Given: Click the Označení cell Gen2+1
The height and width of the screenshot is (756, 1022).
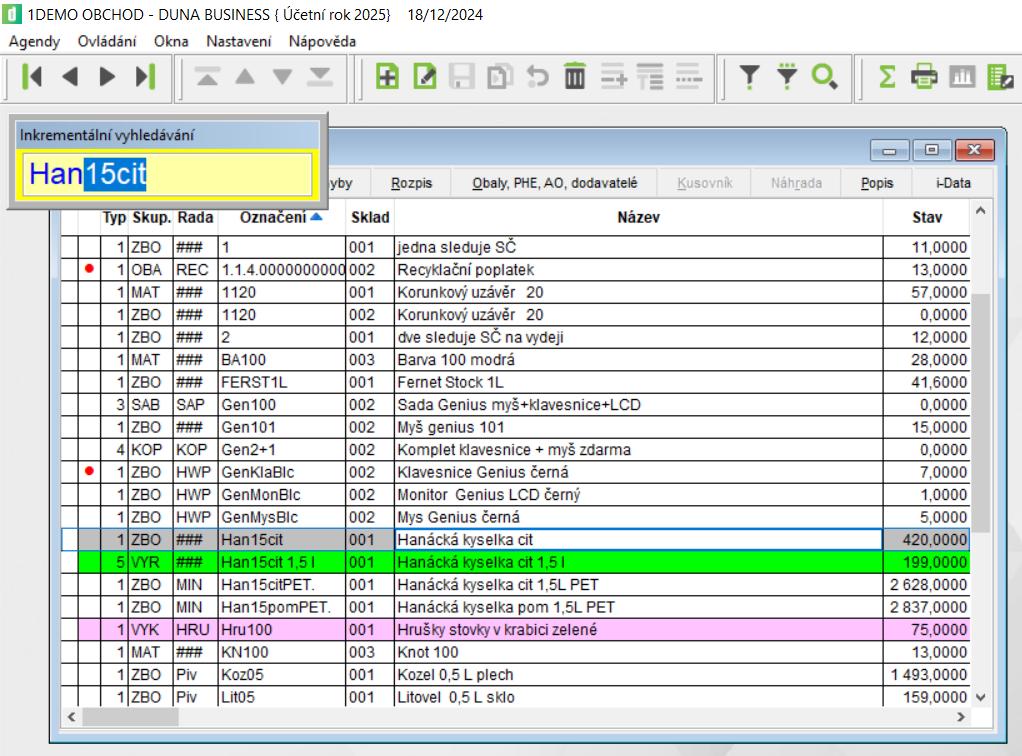Looking at the screenshot, I should click(x=282, y=450).
